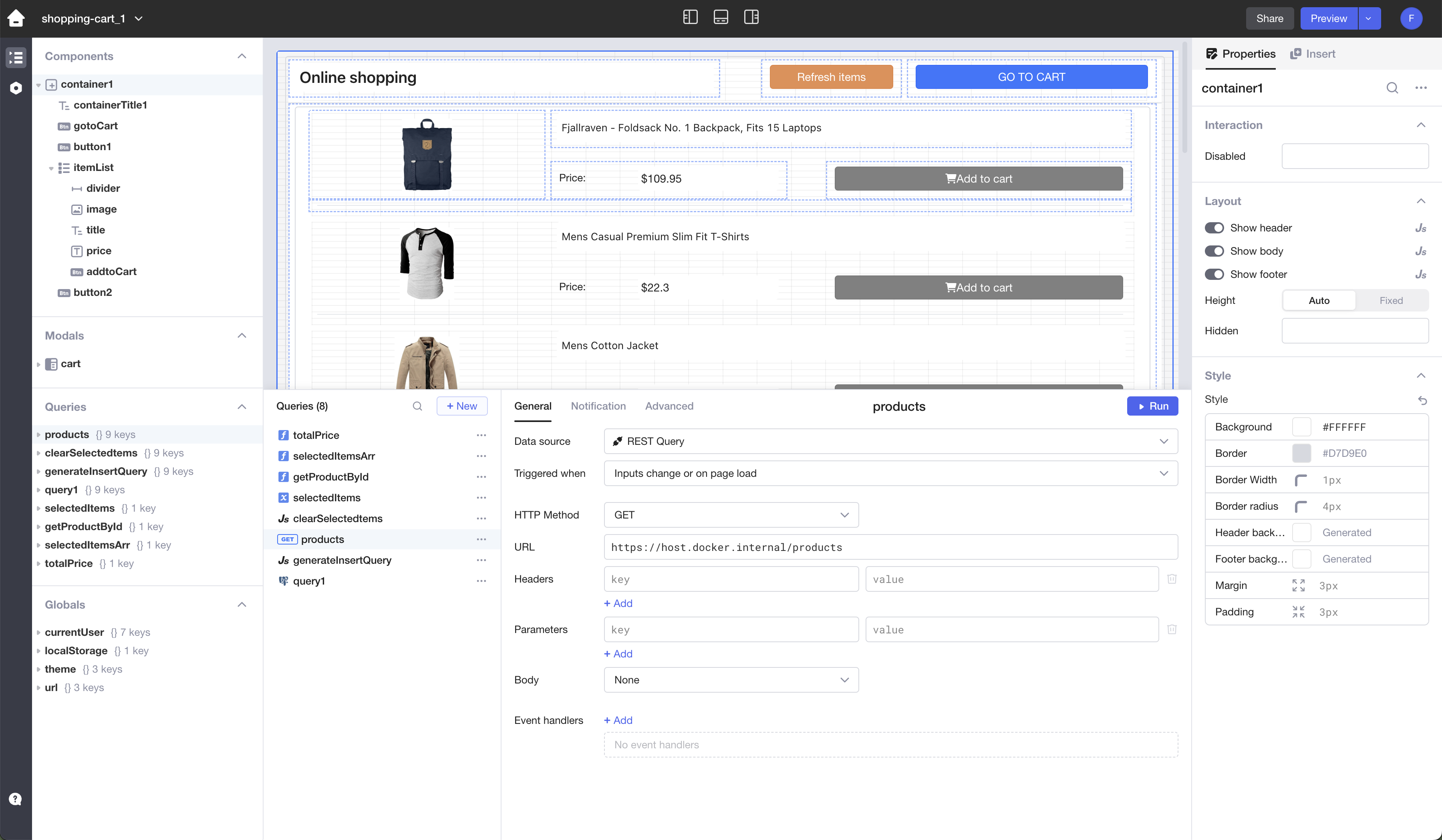Toggle the Show body switch
This screenshot has width=1442, height=840.
pos(1214,251)
